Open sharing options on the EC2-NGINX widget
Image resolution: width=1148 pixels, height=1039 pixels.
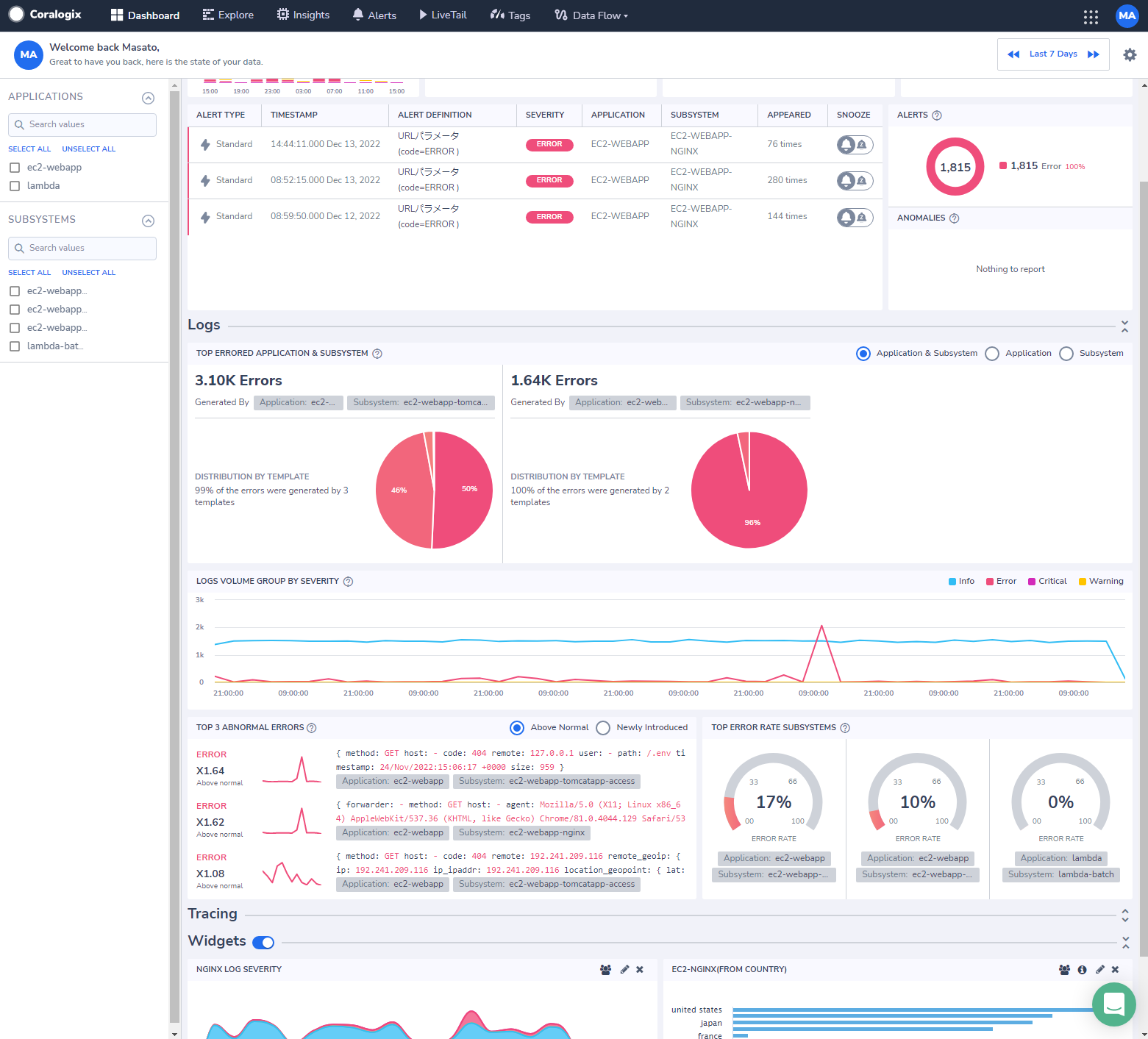coord(1063,969)
